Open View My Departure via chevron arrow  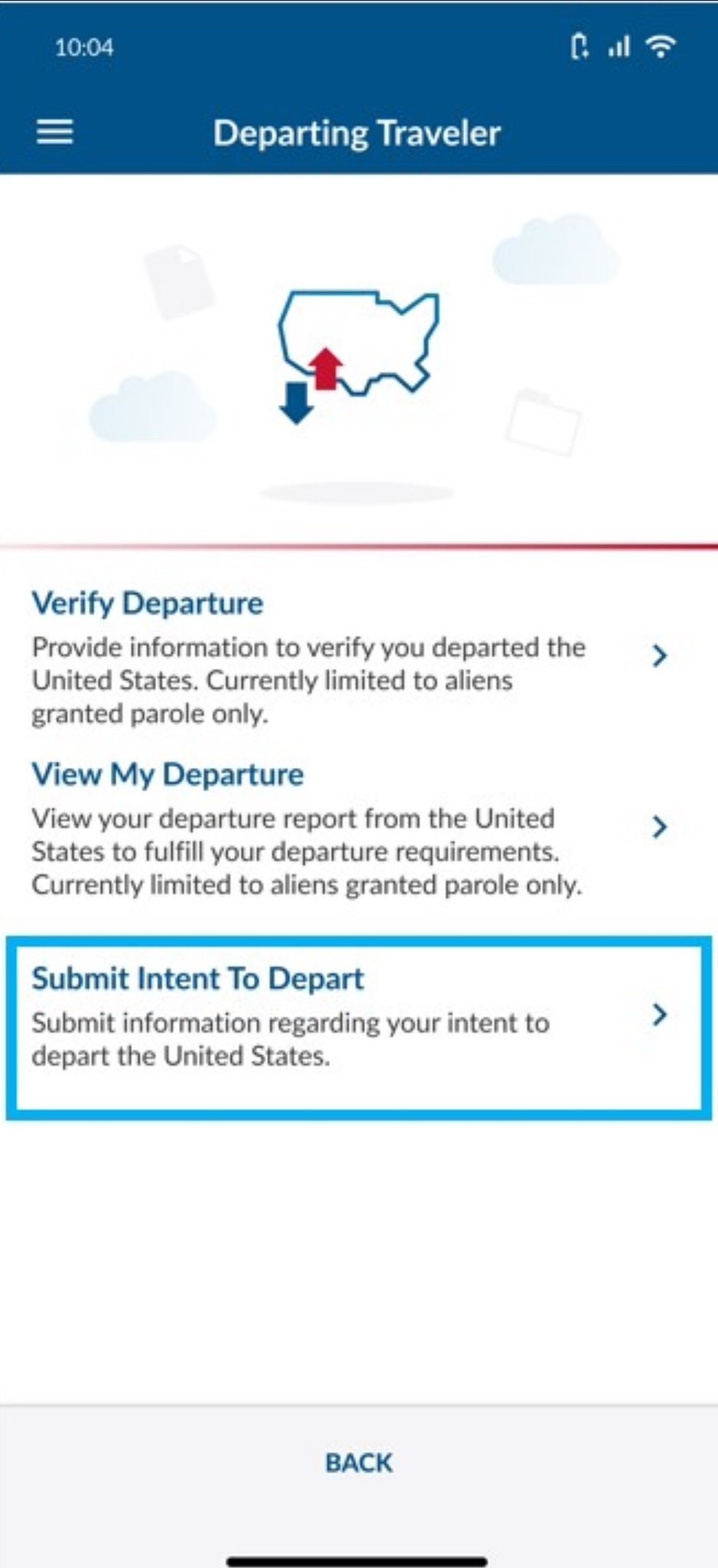(x=659, y=826)
